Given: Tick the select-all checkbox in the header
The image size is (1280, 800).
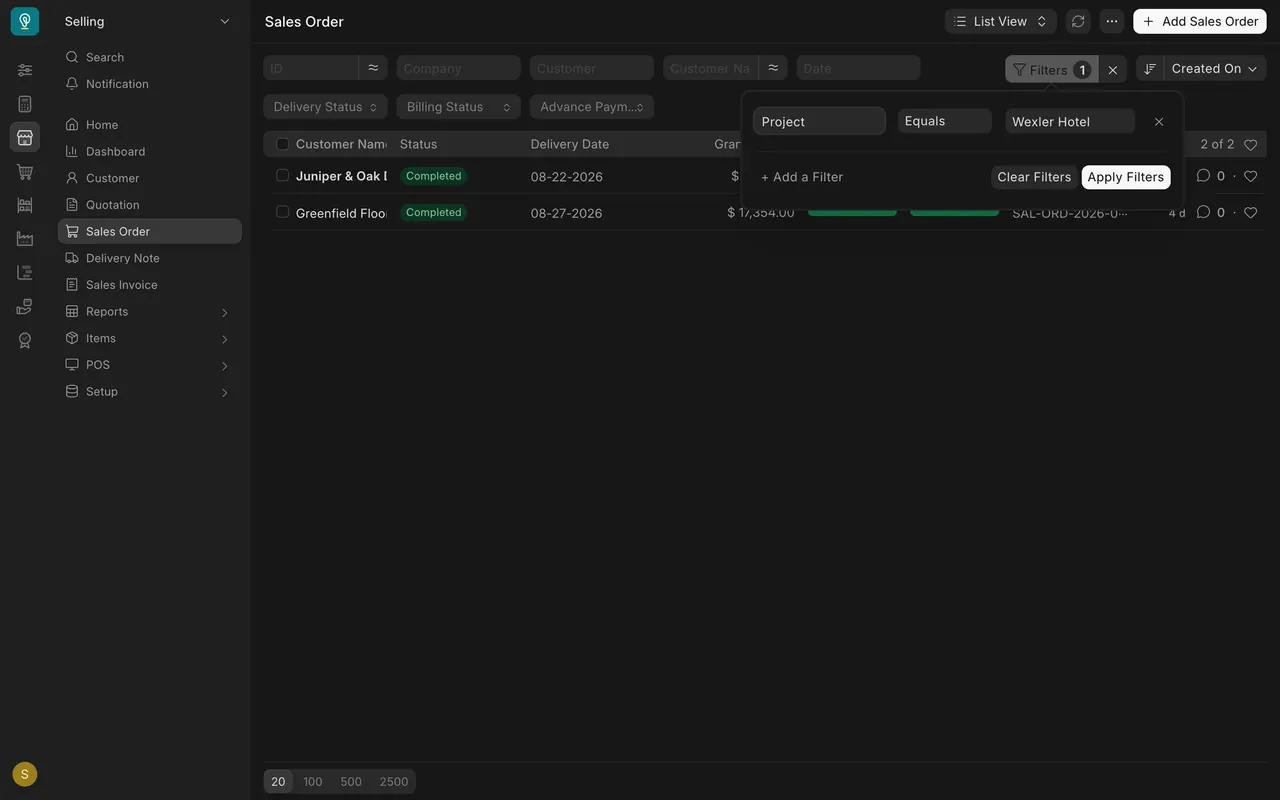Looking at the screenshot, I should pos(283,144).
